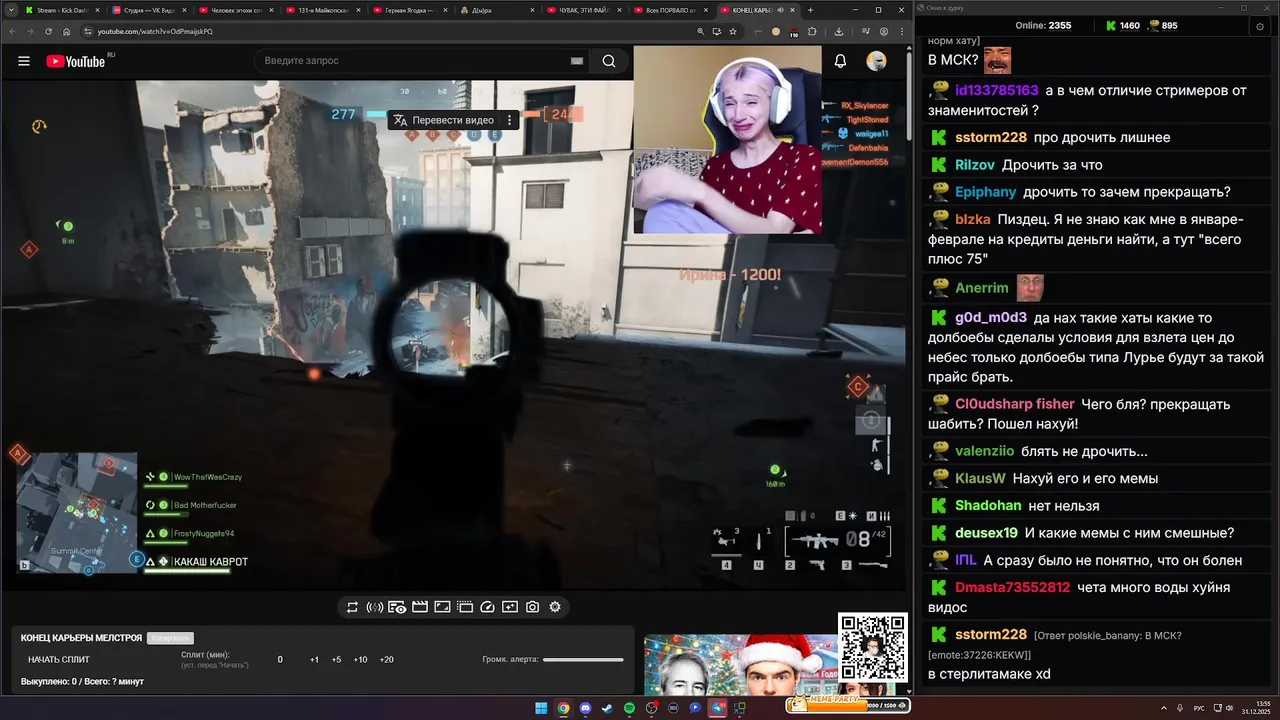This screenshot has width=1280, height=720.
Task: Add +1 minute to split
Action: tap(314, 660)
